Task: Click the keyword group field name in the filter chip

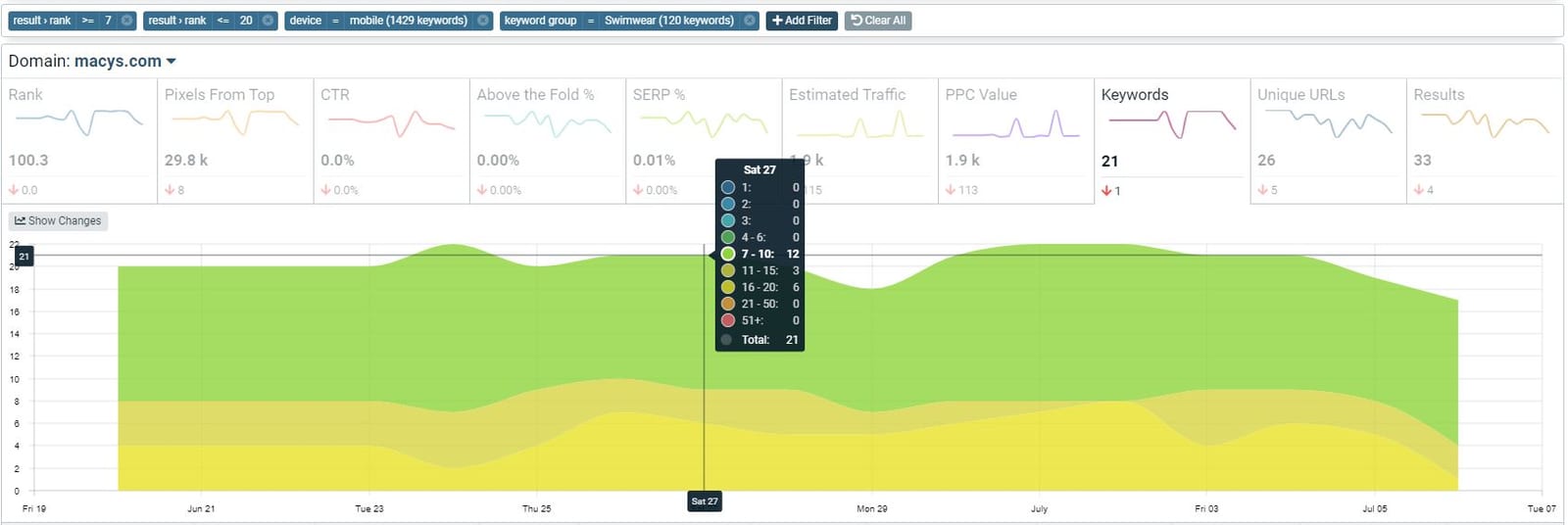Action: (x=540, y=21)
